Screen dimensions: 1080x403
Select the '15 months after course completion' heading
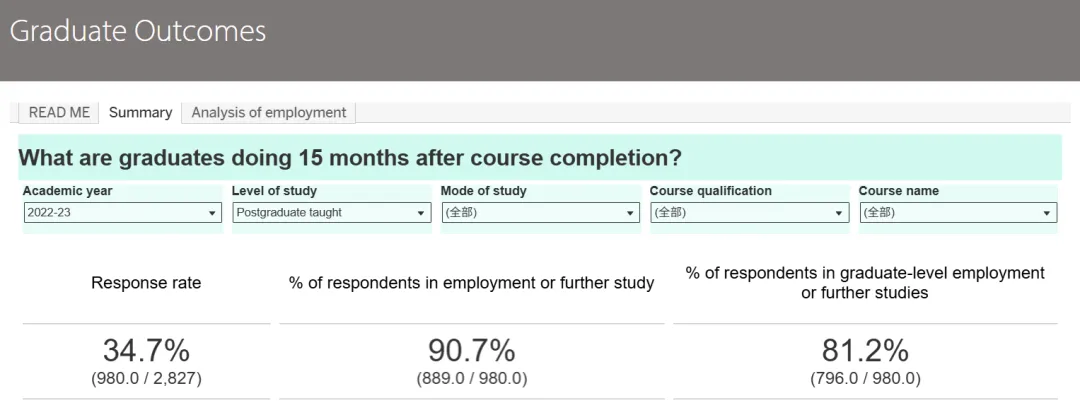pyautogui.click(x=350, y=158)
